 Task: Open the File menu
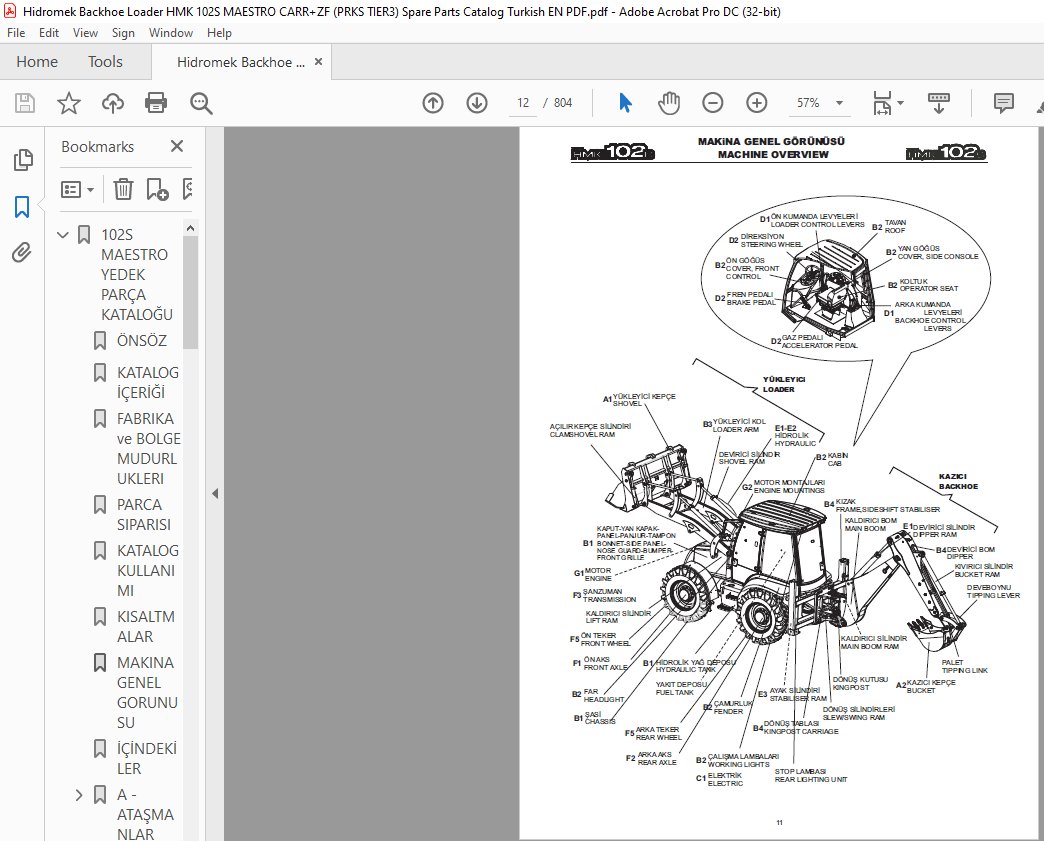point(16,33)
